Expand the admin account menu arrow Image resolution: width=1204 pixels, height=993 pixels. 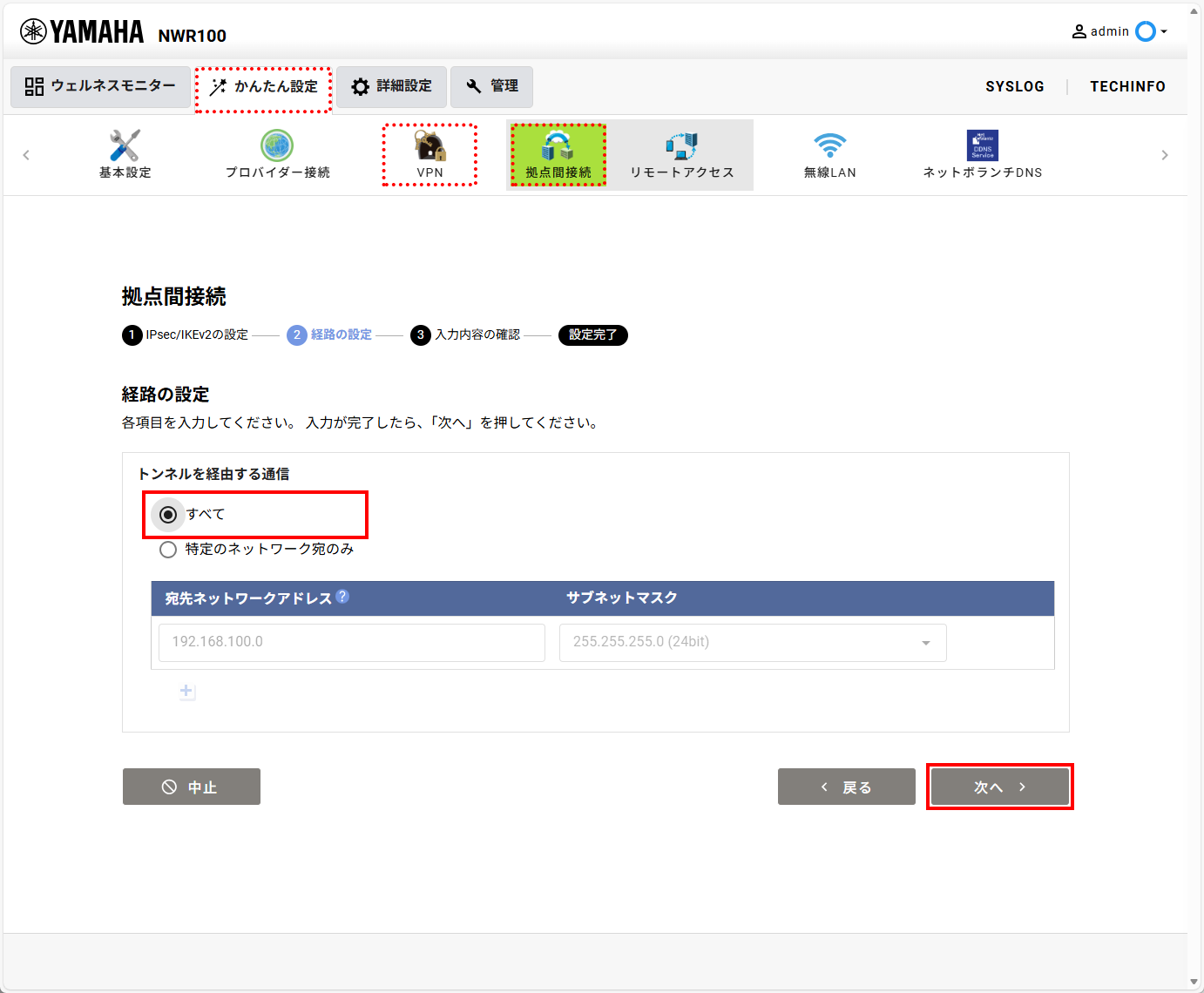1164,31
